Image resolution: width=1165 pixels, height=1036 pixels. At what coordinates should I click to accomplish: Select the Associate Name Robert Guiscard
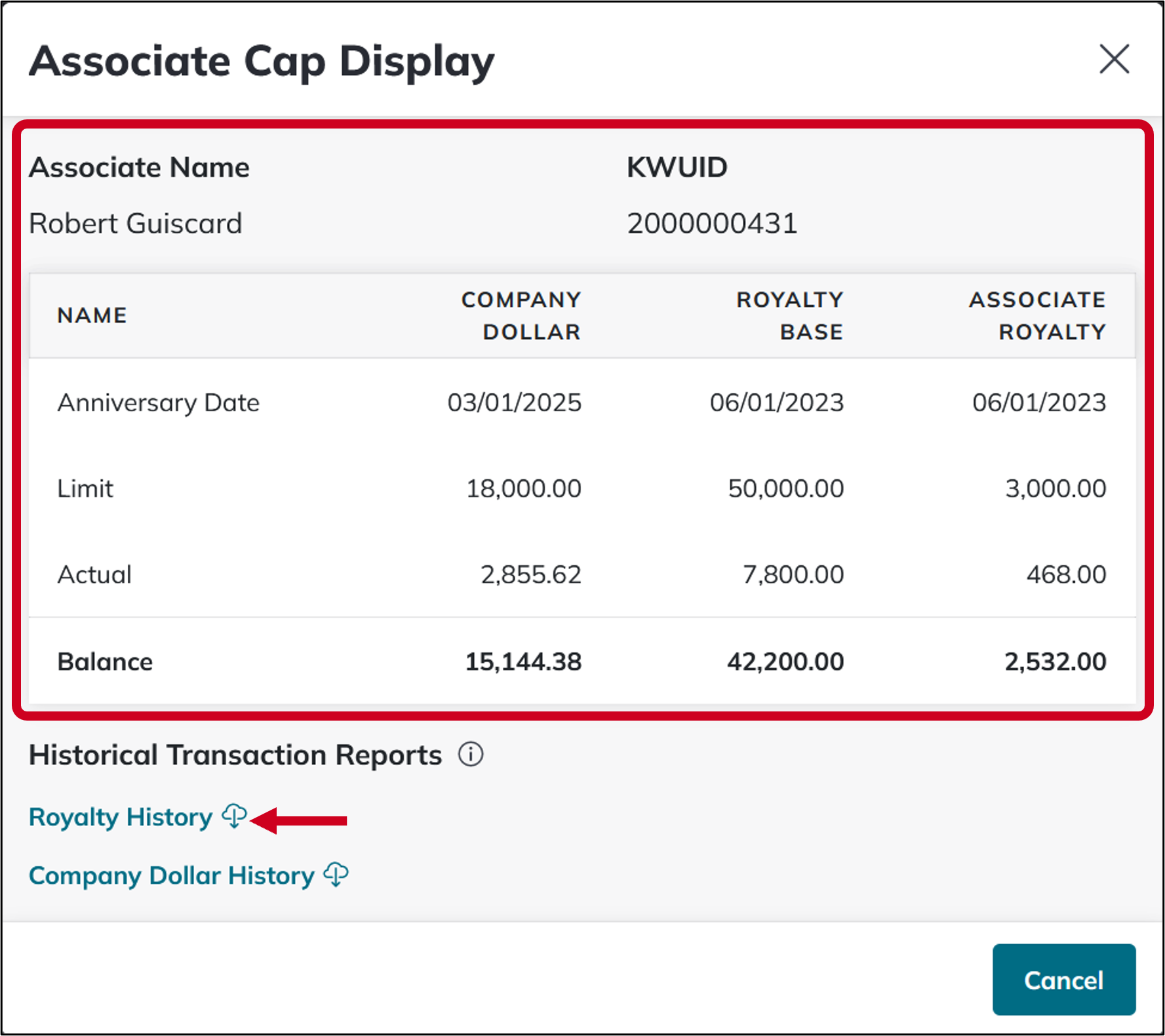[x=136, y=224]
